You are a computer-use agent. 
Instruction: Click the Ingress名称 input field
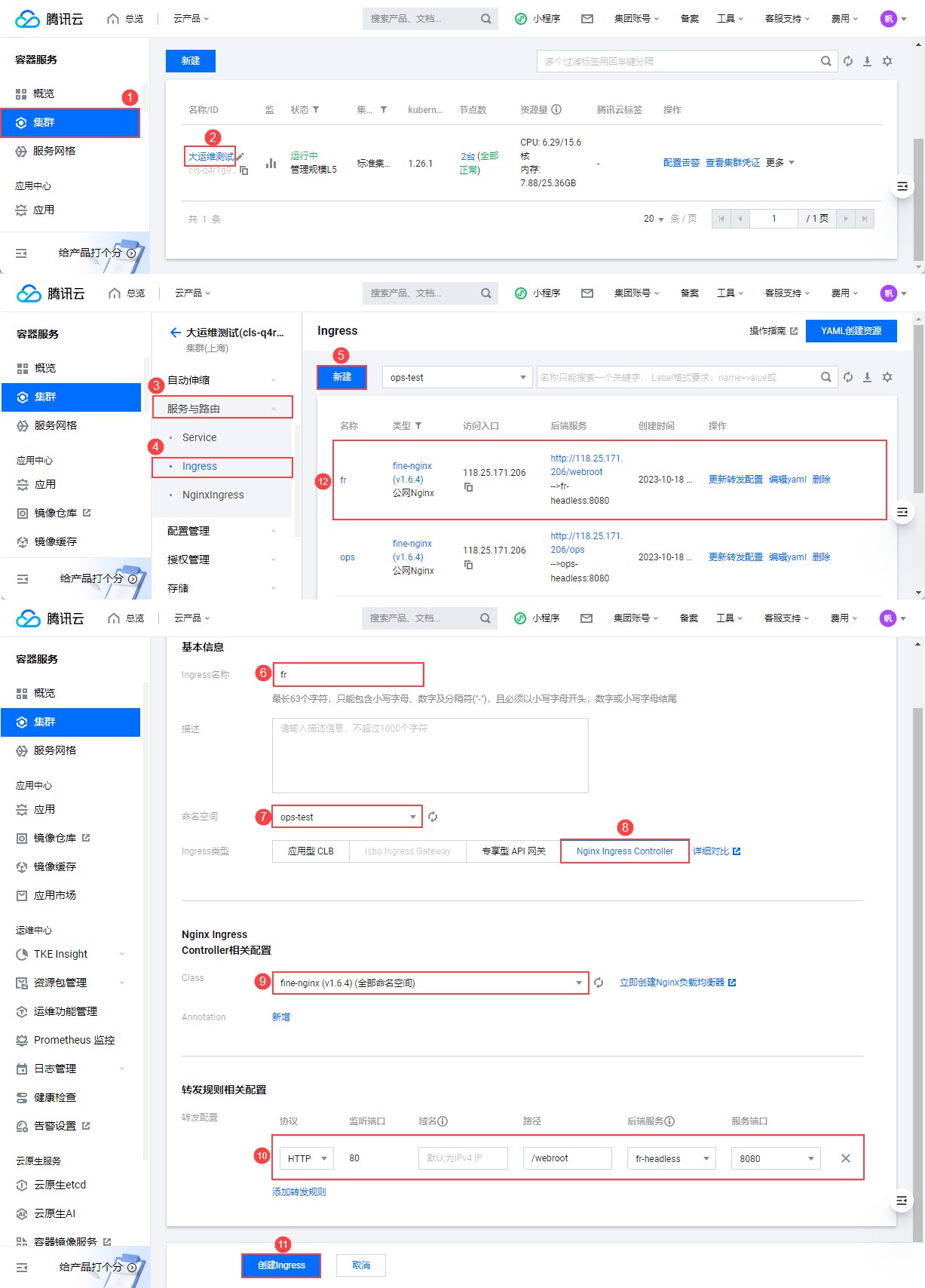click(x=348, y=674)
